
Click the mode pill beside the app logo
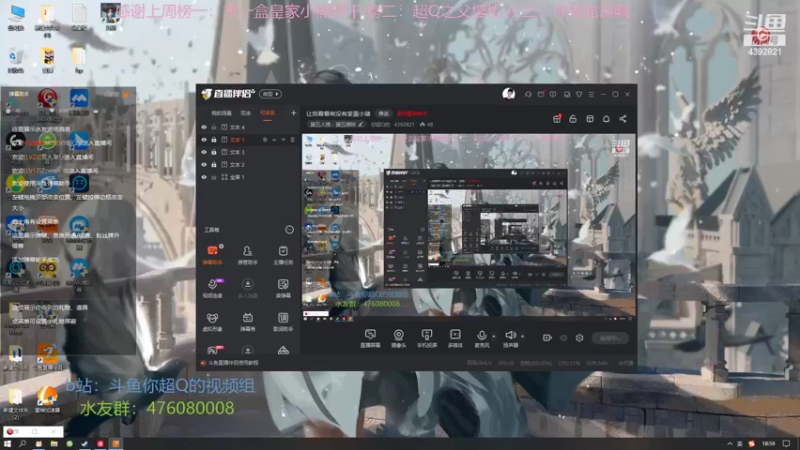[x=270, y=94]
